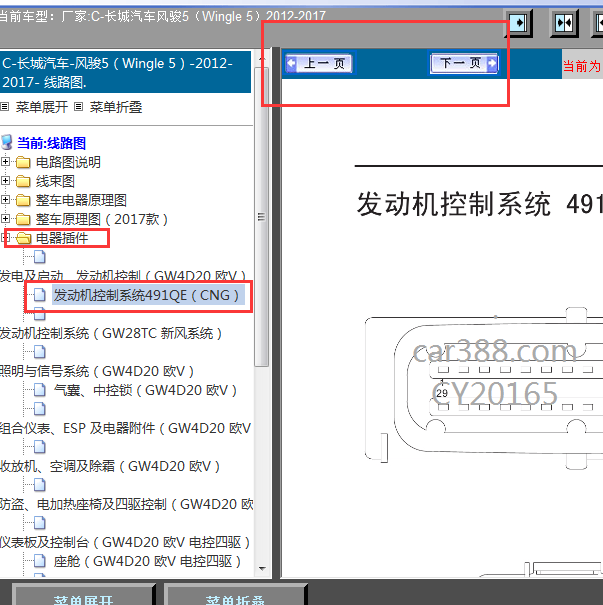603x605 pixels.
Task: Expand the 电路图说明 folder
Action: pyautogui.click(x=5, y=161)
